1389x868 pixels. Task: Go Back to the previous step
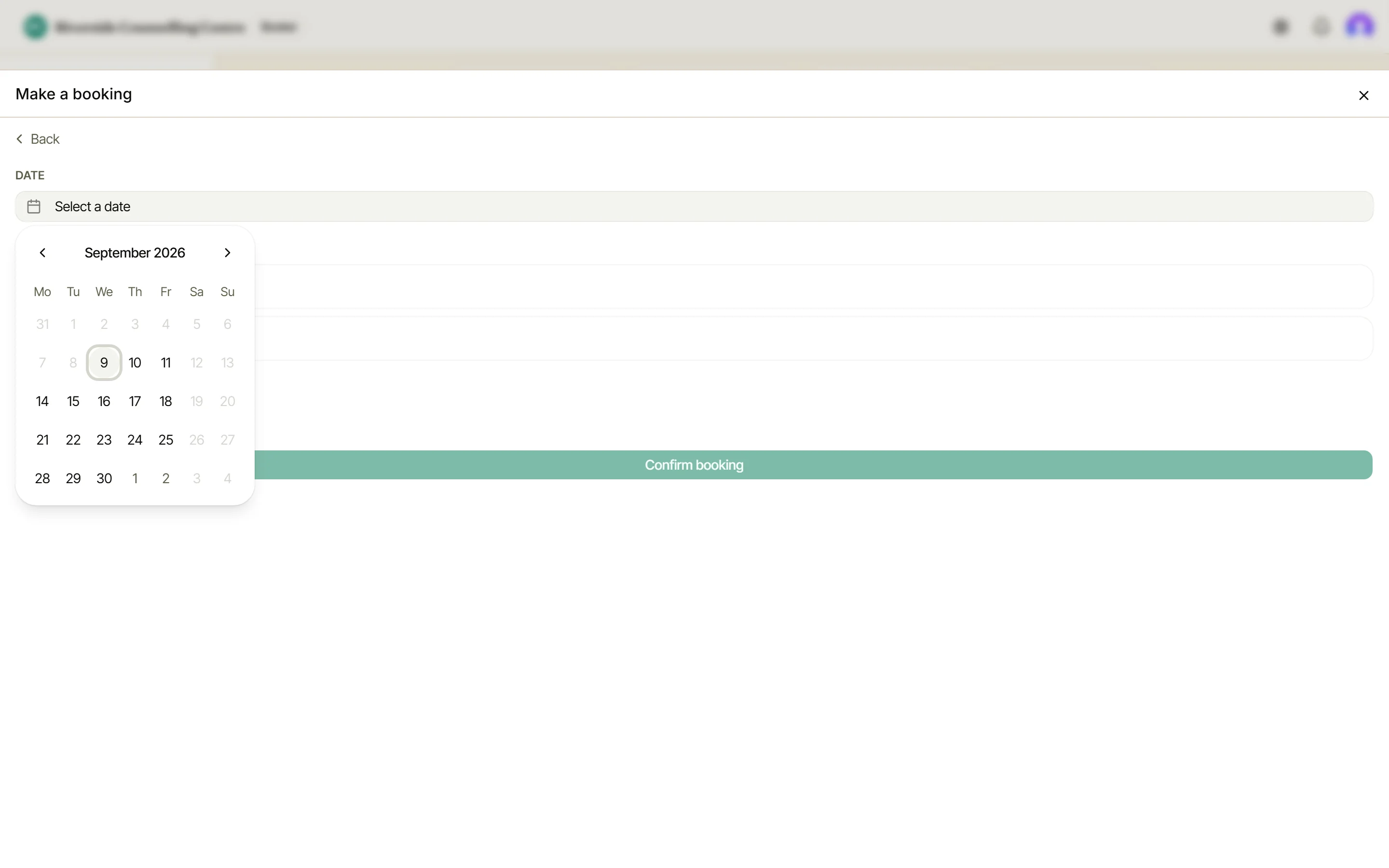(38, 139)
